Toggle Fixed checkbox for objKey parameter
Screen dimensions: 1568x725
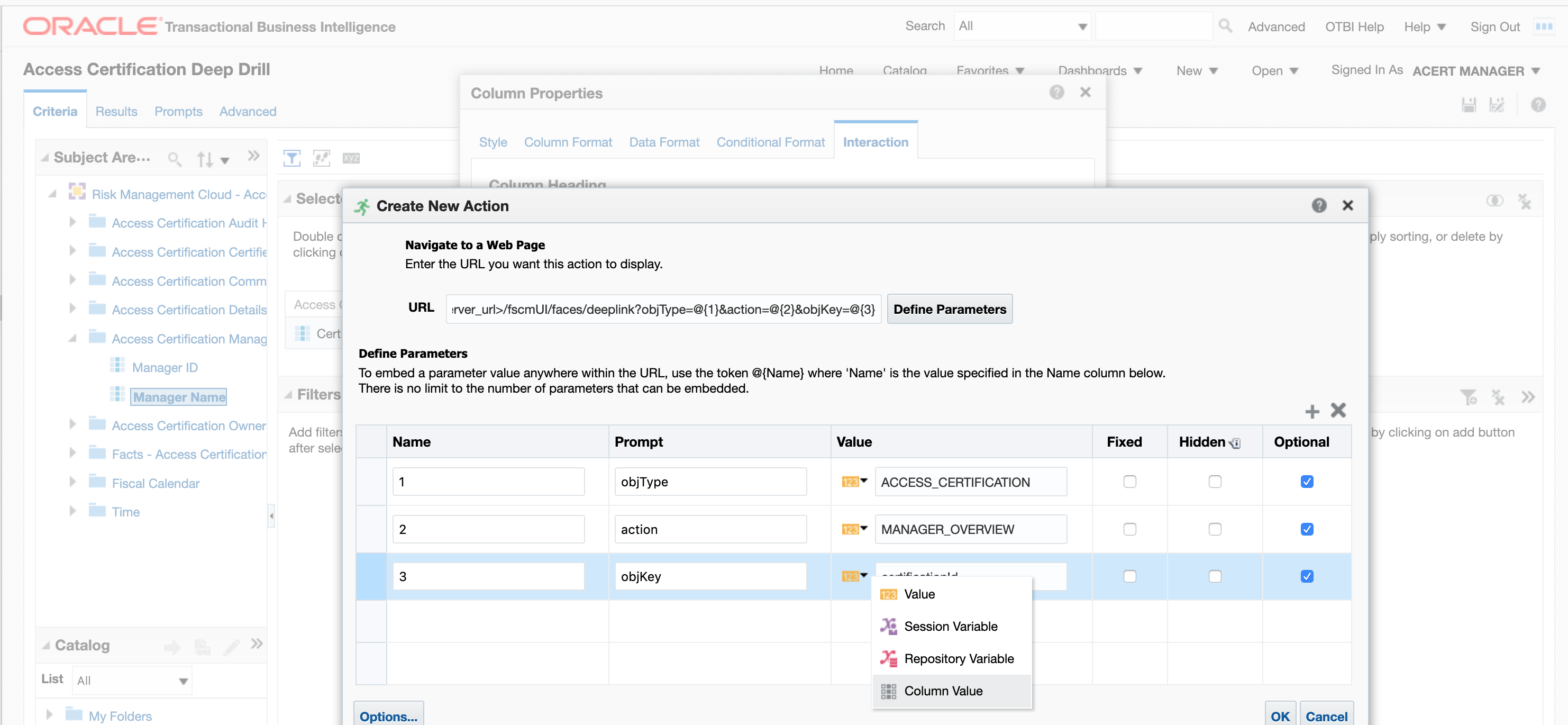(1130, 576)
